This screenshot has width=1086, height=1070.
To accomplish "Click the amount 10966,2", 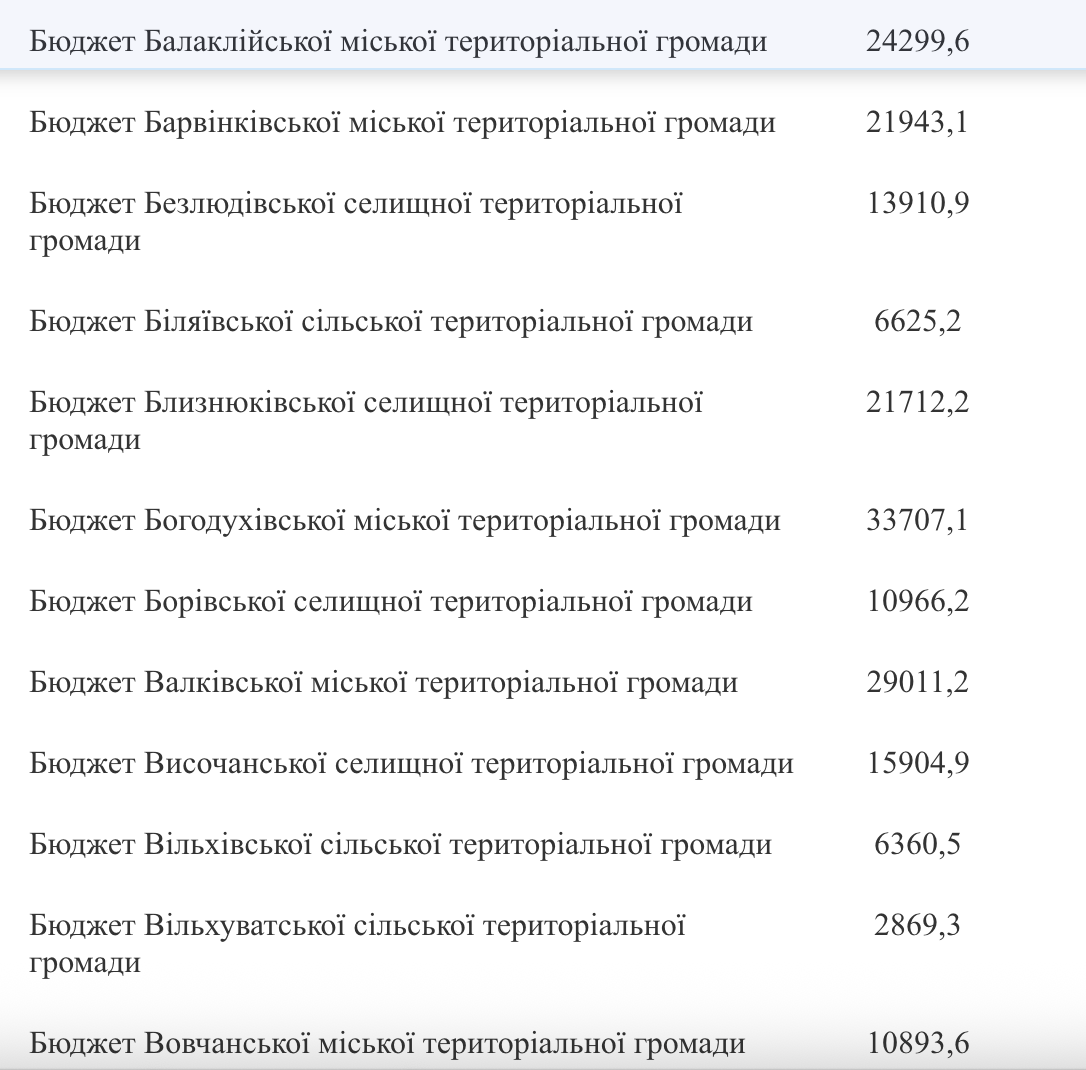I will [918, 601].
